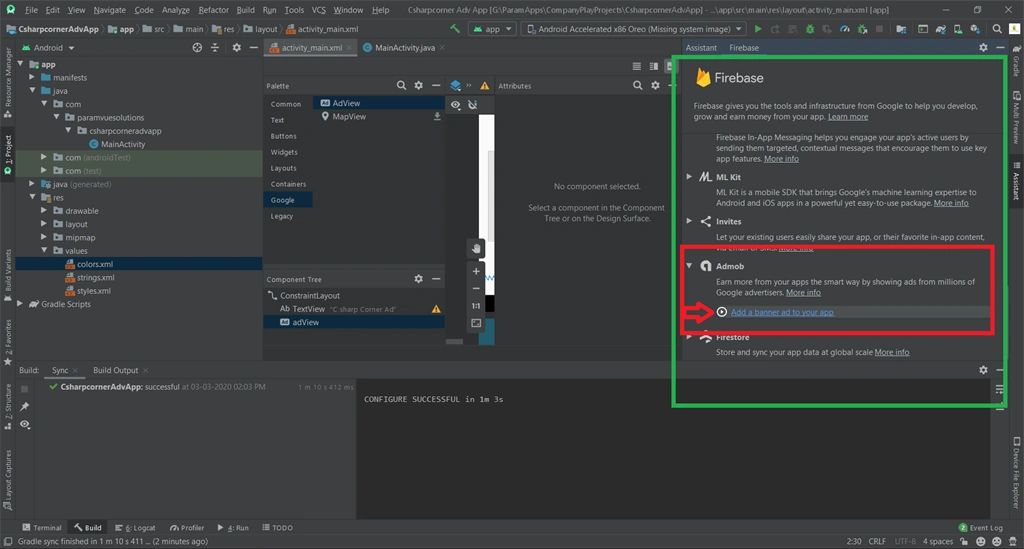This screenshot has width=1024, height=549.
Task: Toggle pan hand tool on design surface
Action: [476, 248]
